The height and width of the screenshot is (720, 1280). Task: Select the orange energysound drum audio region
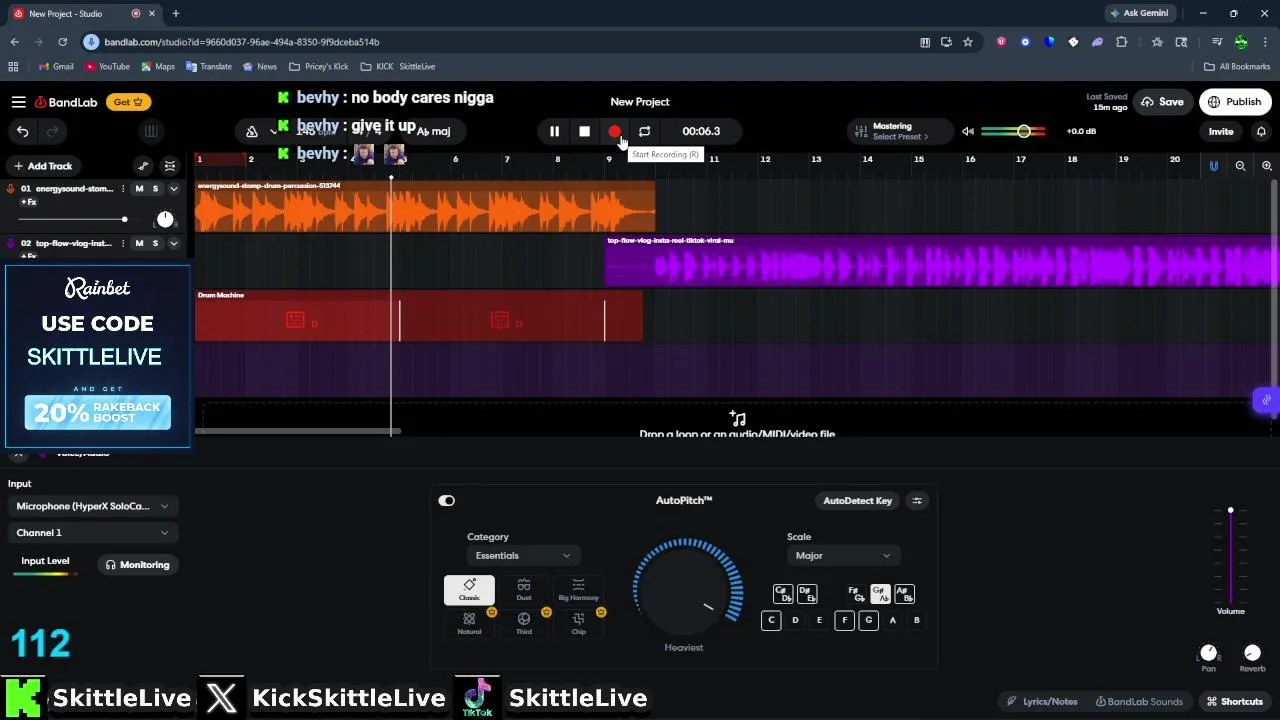[425, 206]
